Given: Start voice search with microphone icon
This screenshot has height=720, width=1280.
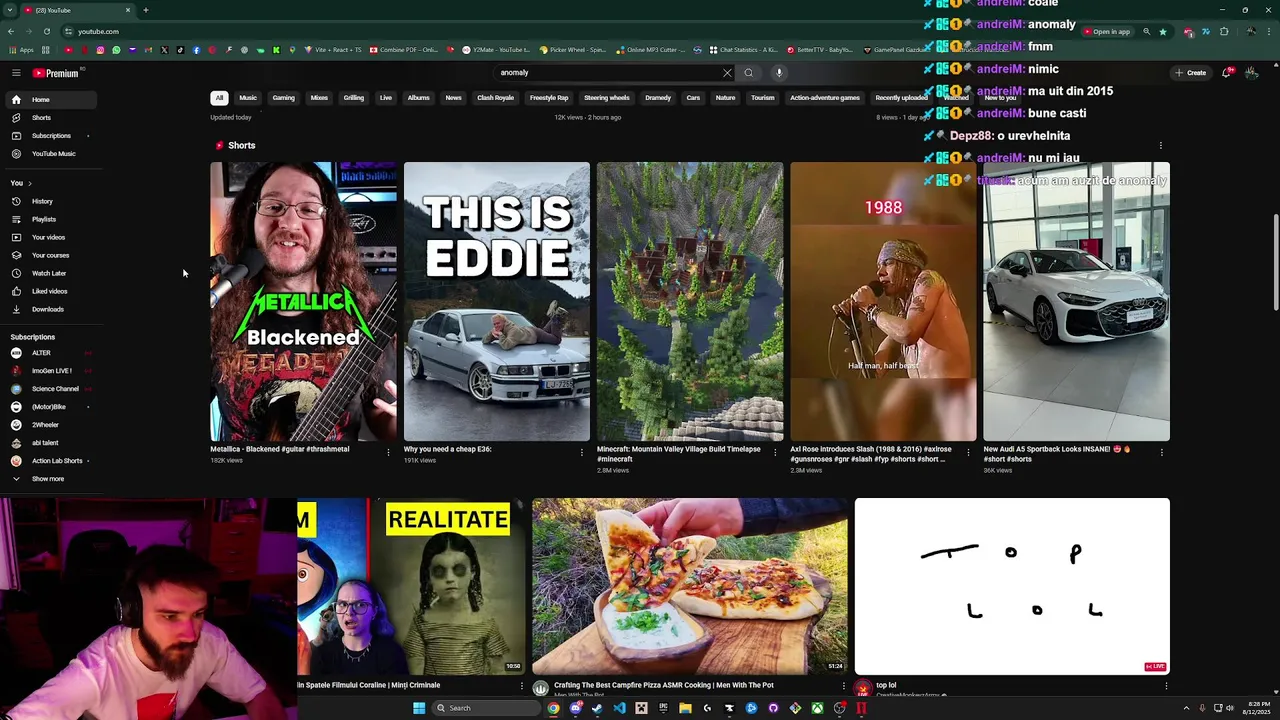Looking at the screenshot, I should pyautogui.click(x=779, y=73).
